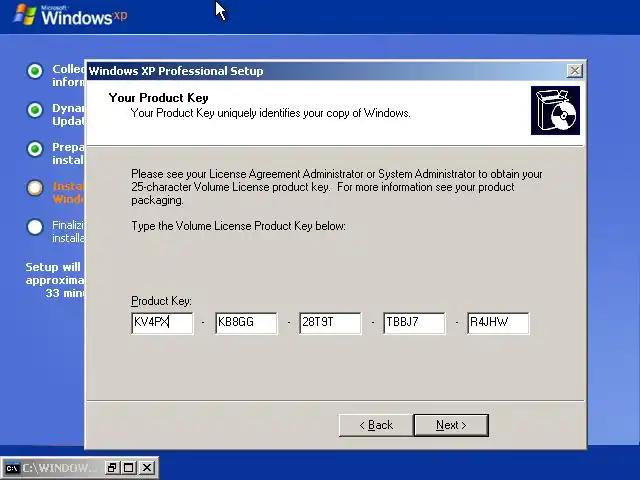Viewport: 640px width, 480px height.
Task: Click the Finalizing installation step indicator
Action: [x=35, y=227]
